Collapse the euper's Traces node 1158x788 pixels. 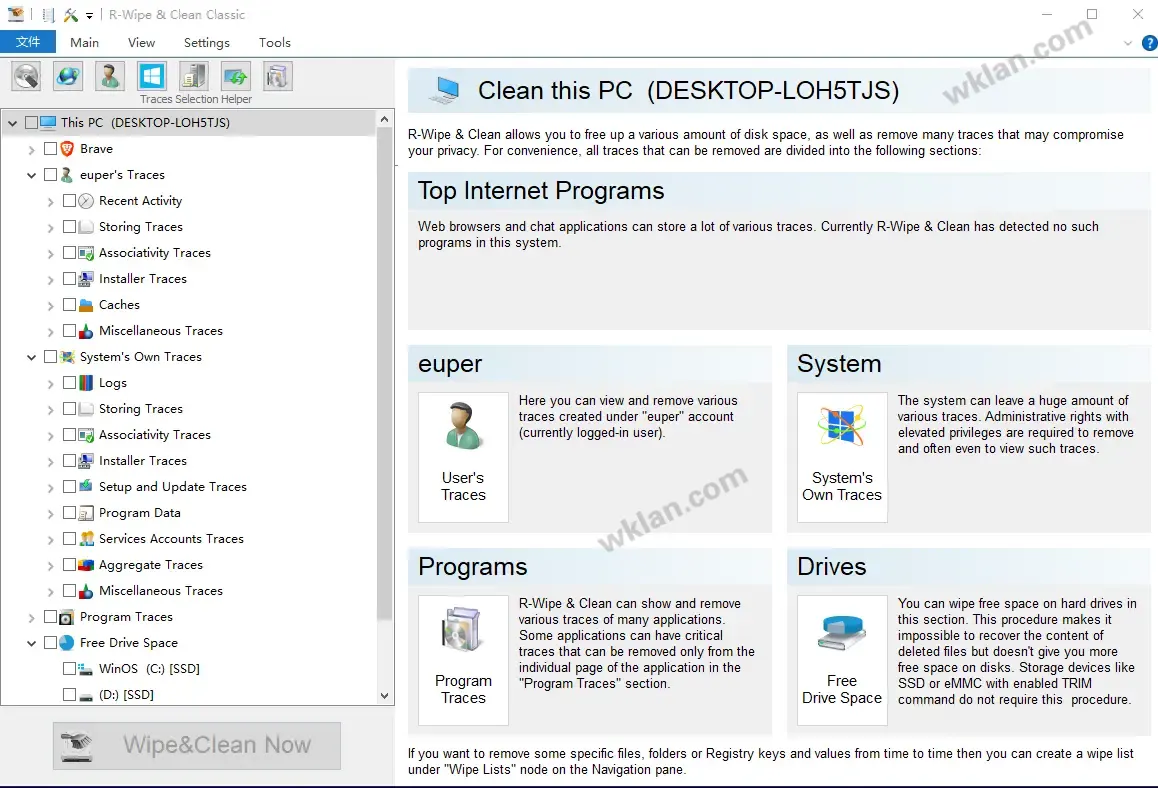point(31,175)
